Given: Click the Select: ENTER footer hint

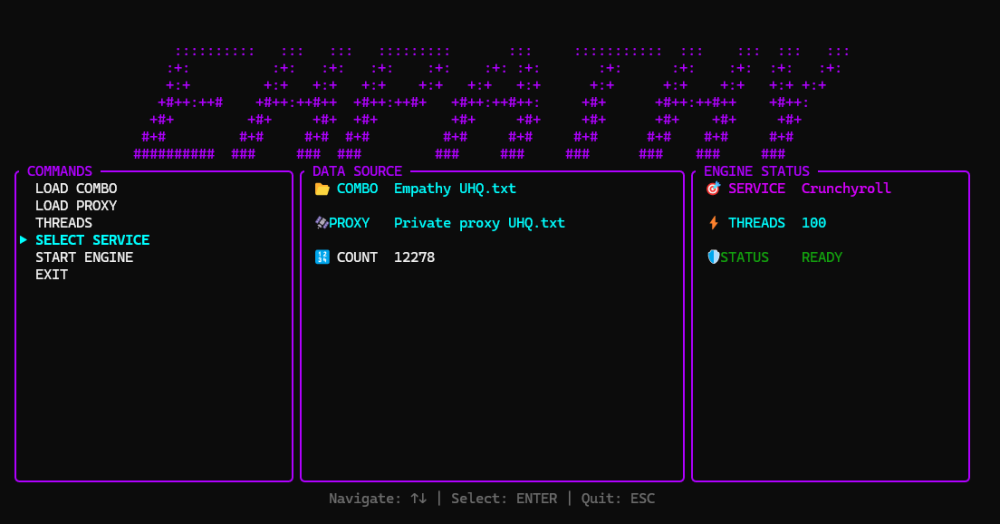Looking at the screenshot, I should (504, 499).
